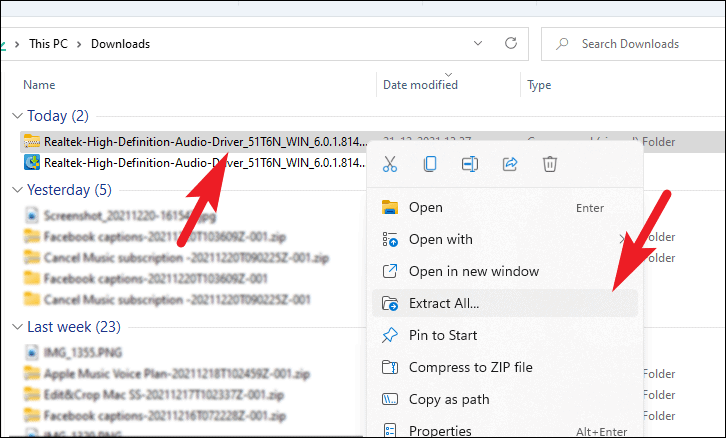Sort by the Name column header
The image size is (726, 438).
pos(39,85)
